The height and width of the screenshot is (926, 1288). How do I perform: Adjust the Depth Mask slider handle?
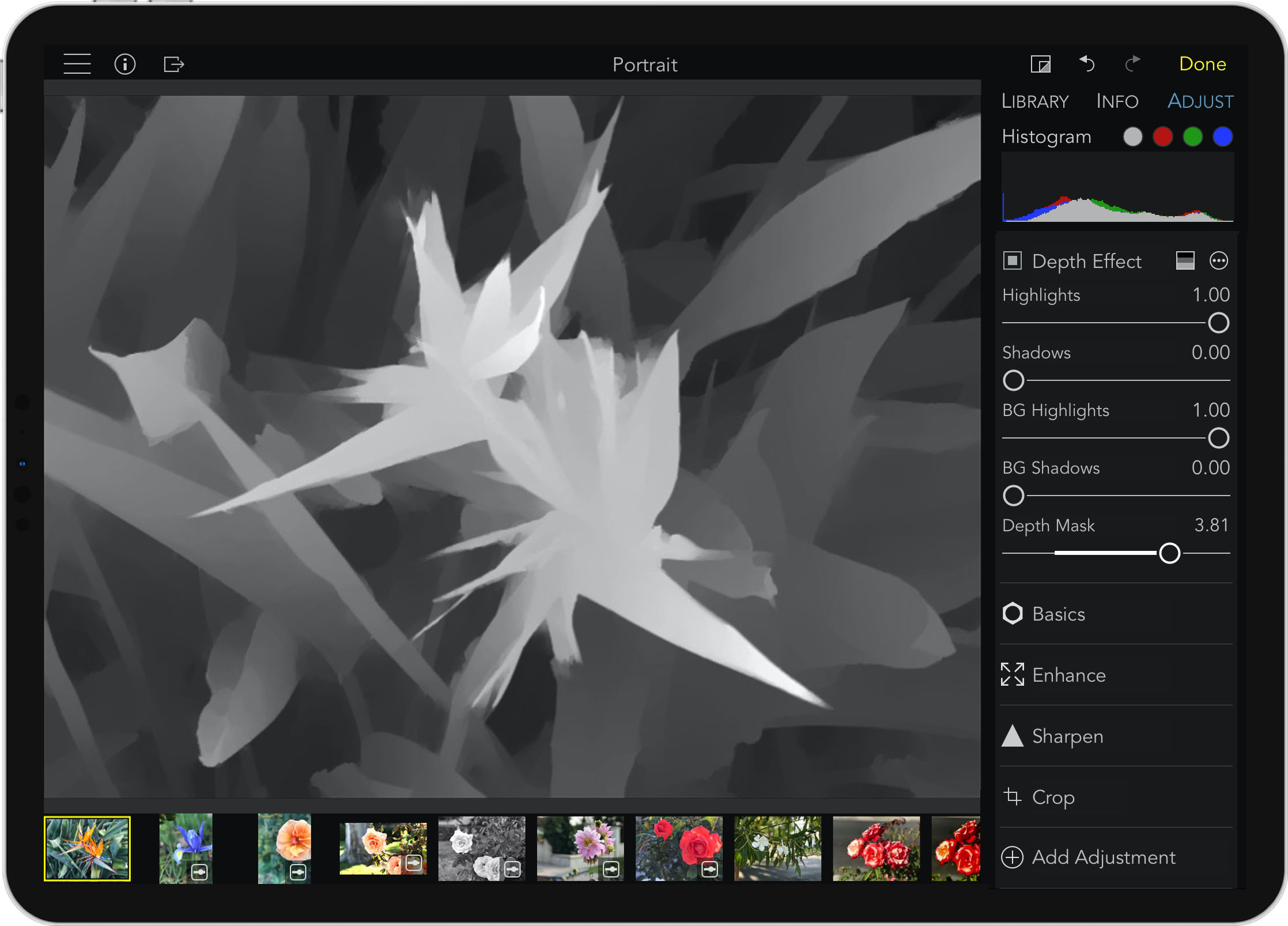coord(1169,553)
